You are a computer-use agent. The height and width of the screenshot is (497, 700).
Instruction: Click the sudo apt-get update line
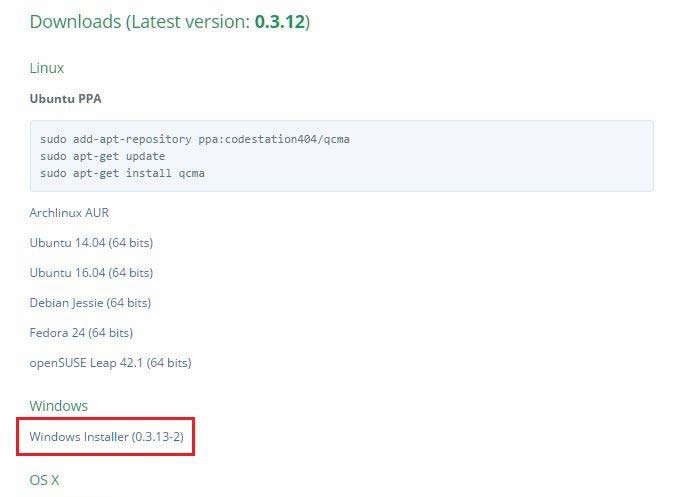pyautogui.click(x=103, y=156)
